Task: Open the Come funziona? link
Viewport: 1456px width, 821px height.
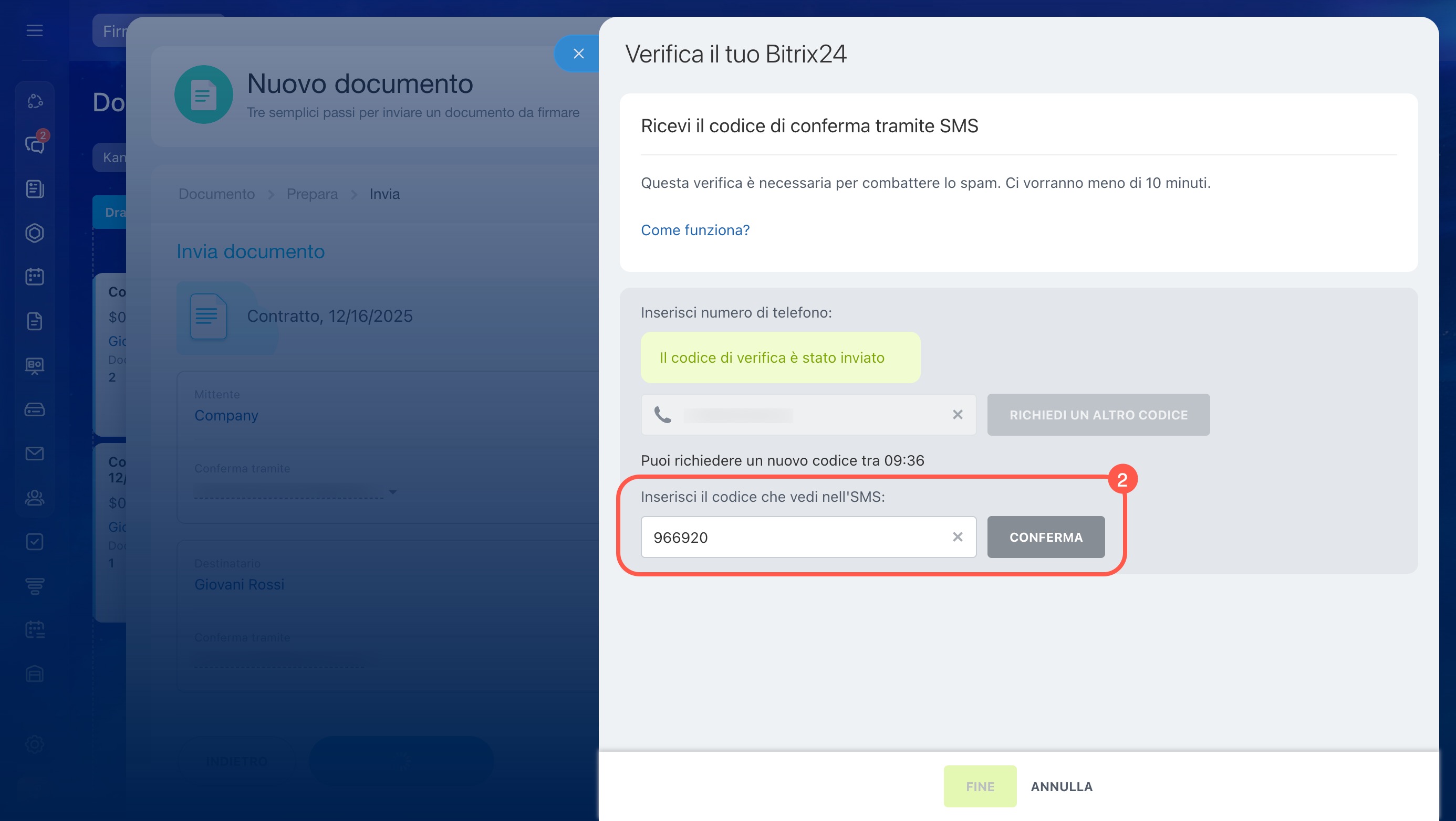Action: [x=695, y=230]
